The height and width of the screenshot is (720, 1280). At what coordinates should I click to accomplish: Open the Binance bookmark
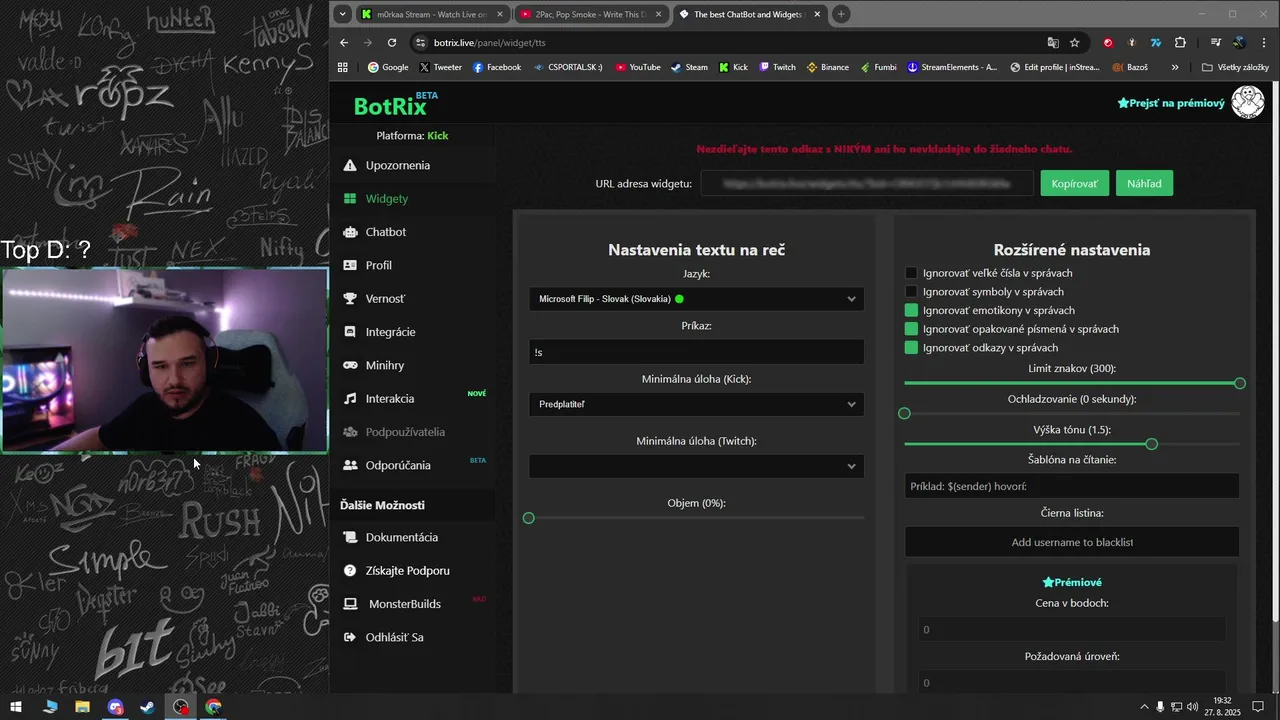(x=827, y=67)
